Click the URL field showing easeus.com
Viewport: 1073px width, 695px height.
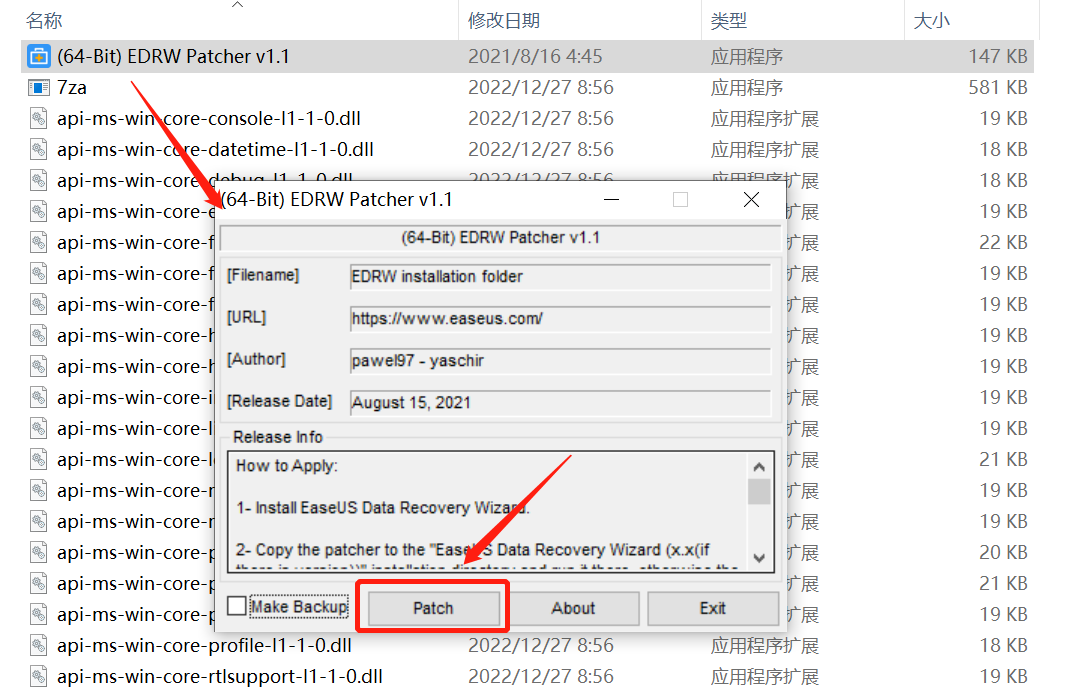[560, 319]
